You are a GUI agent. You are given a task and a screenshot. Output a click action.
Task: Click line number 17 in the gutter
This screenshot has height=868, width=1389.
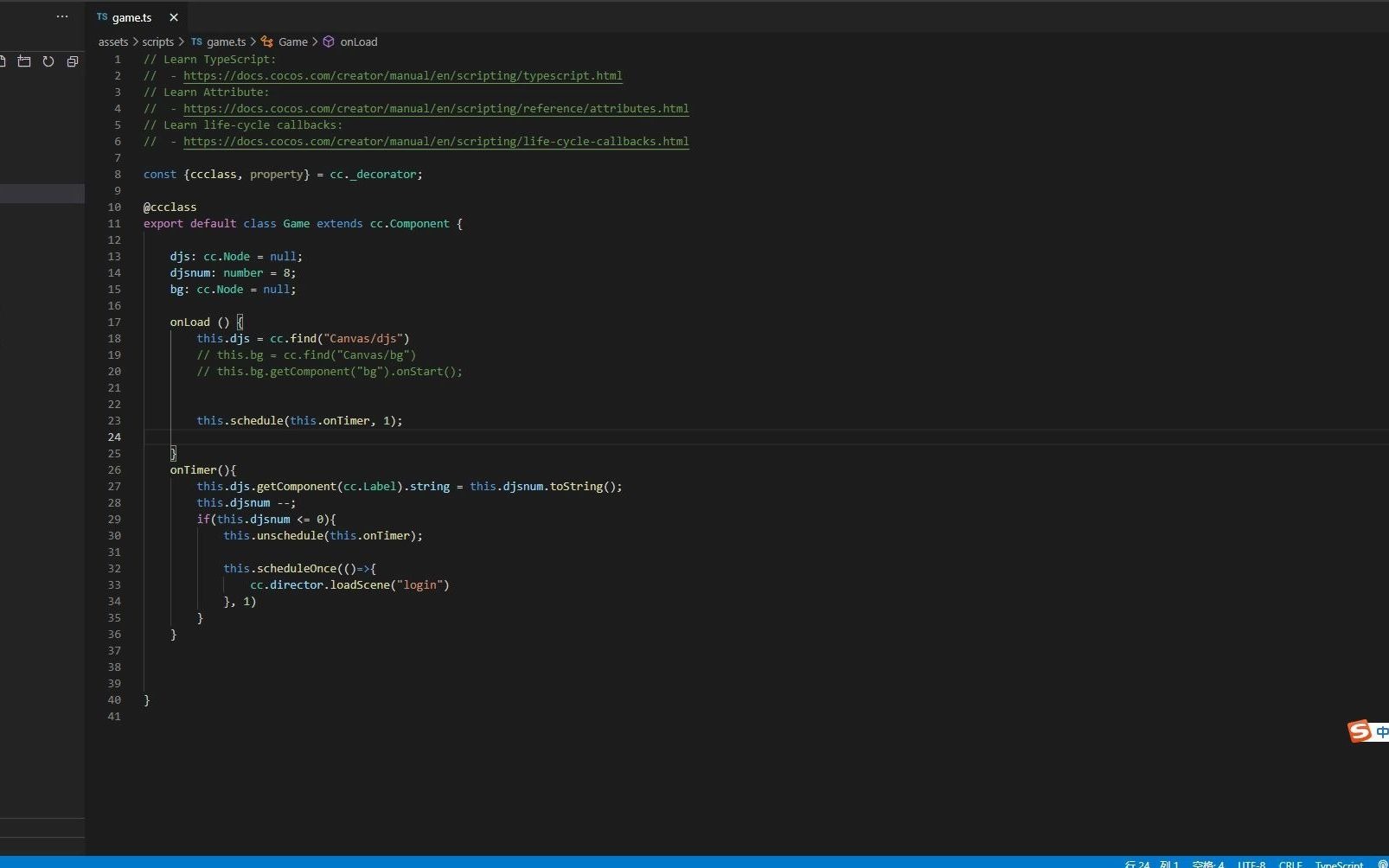114,322
